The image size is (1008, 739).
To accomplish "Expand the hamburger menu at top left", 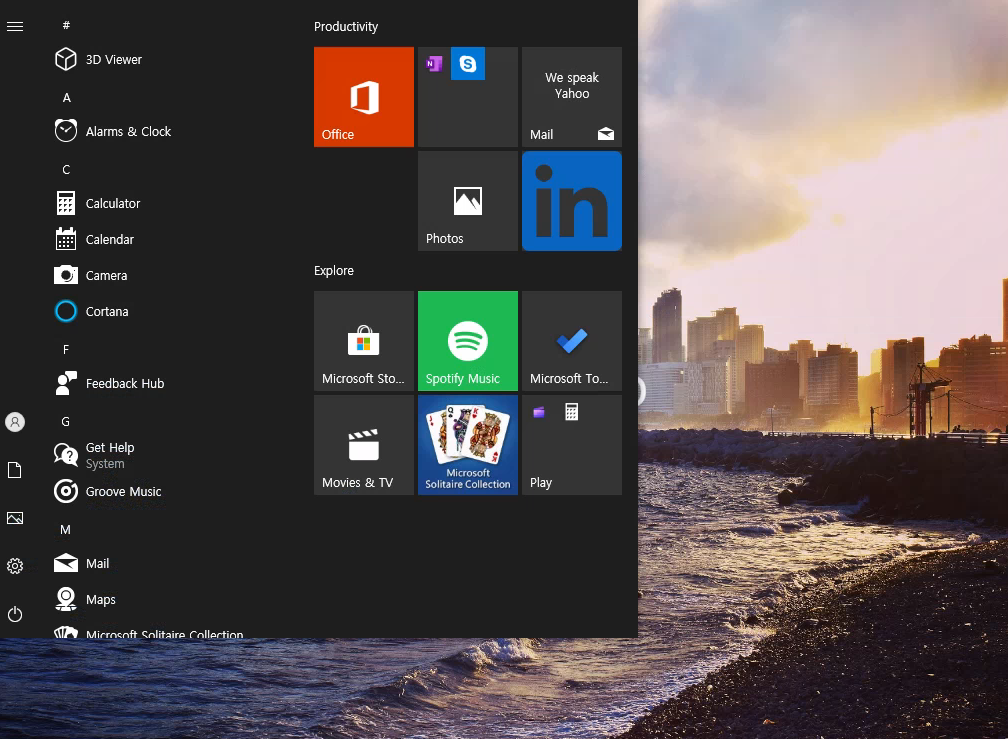I will [x=15, y=26].
